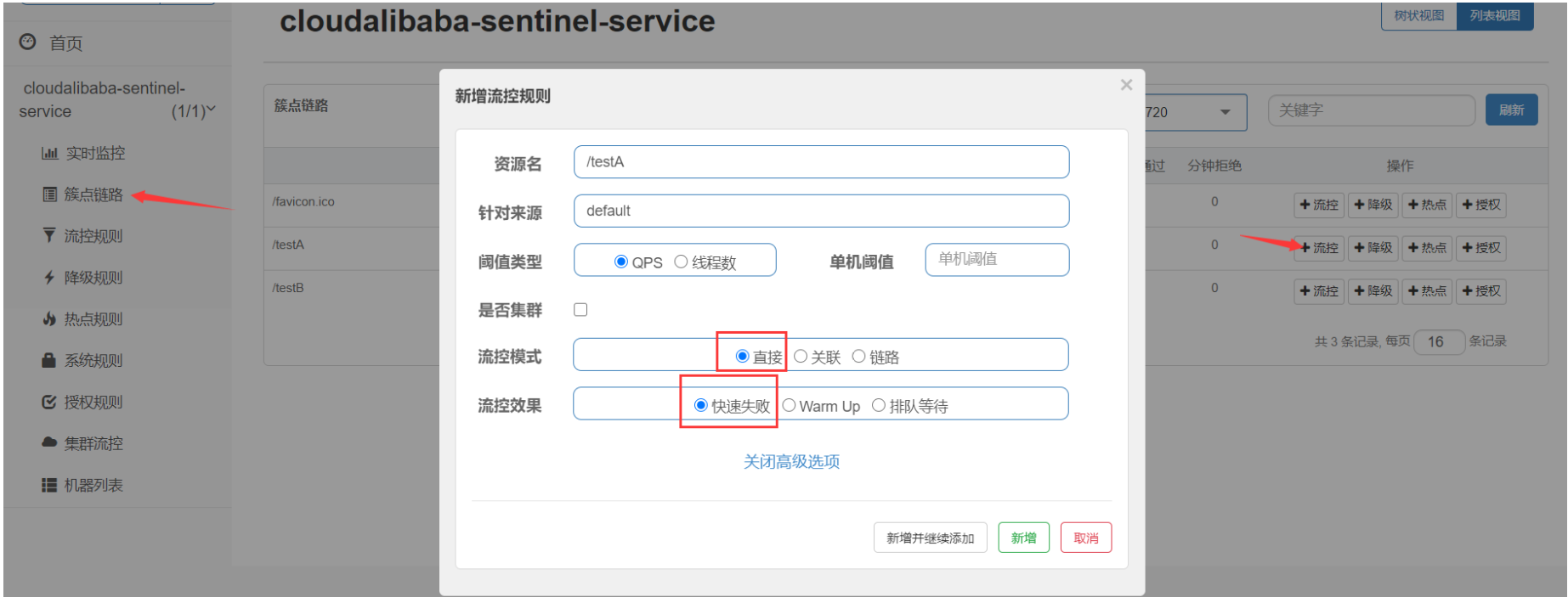Choose Warm Up flow control effect
1568x597 pixels.
point(790,405)
